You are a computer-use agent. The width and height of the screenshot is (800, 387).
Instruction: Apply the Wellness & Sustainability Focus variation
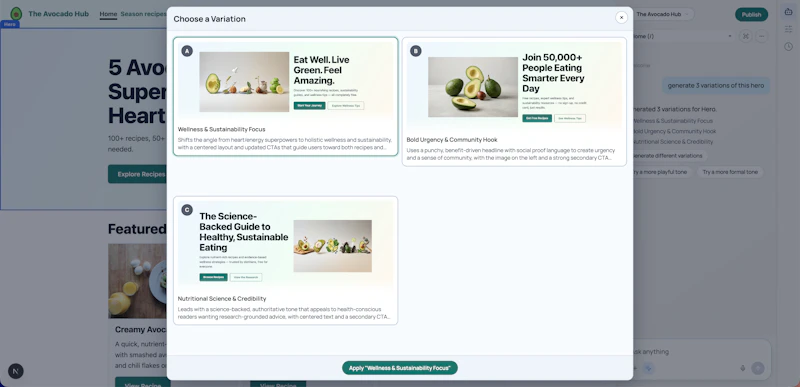point(399,368)
